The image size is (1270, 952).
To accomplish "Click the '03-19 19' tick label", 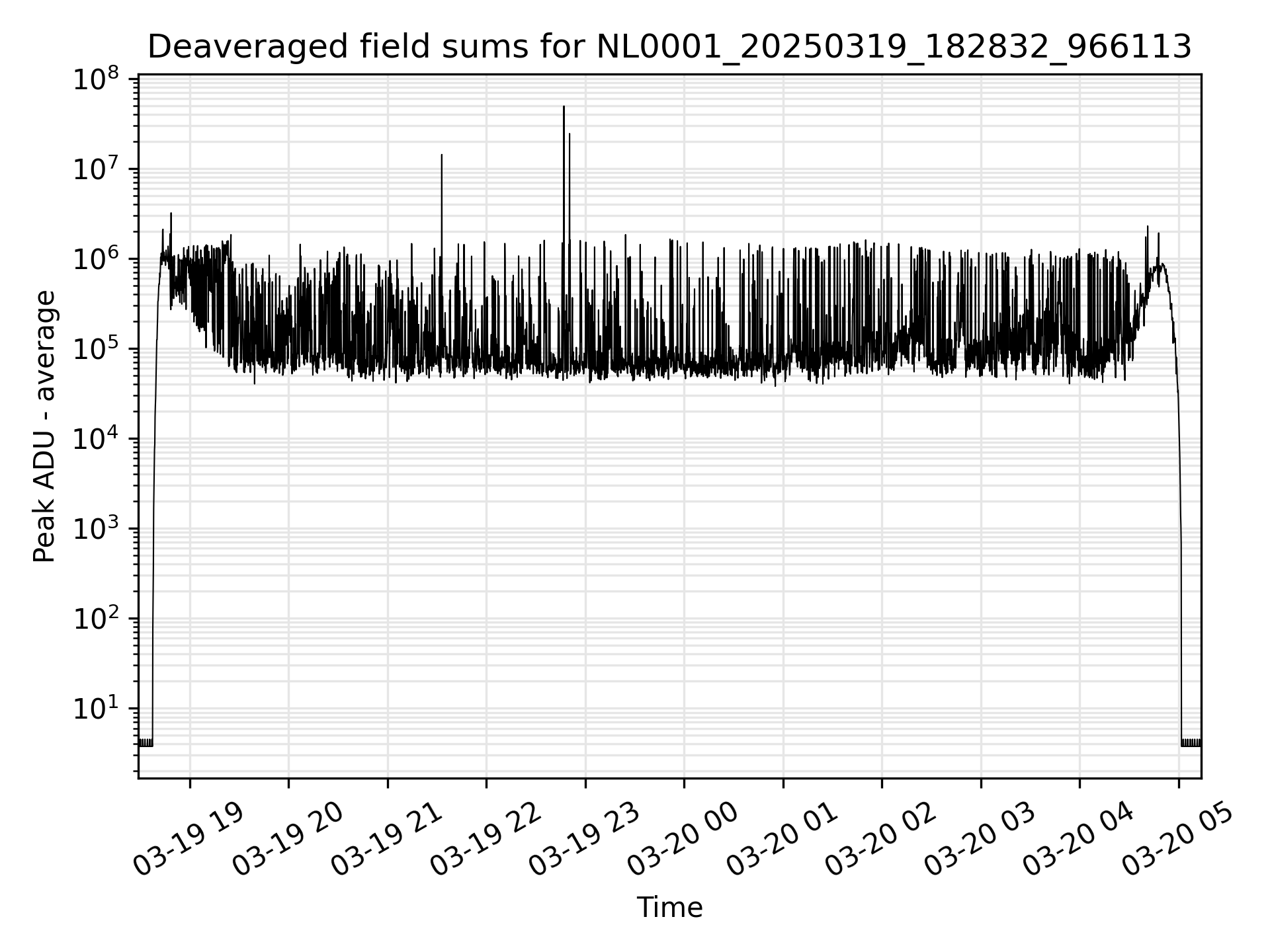I will (x=188, y=840).
